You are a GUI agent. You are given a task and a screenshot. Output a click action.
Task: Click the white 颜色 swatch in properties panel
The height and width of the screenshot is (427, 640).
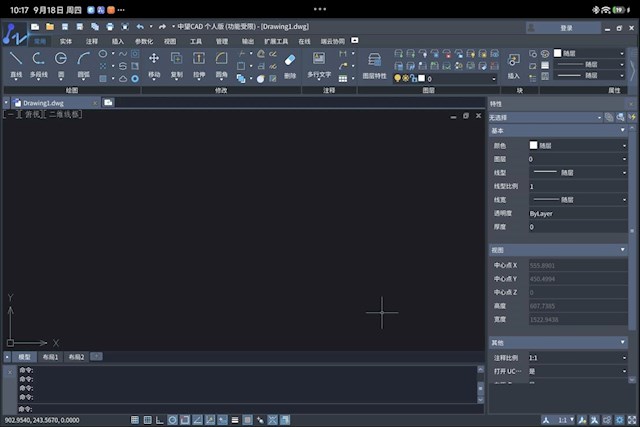pyautogui.click(x=534, y=145)
